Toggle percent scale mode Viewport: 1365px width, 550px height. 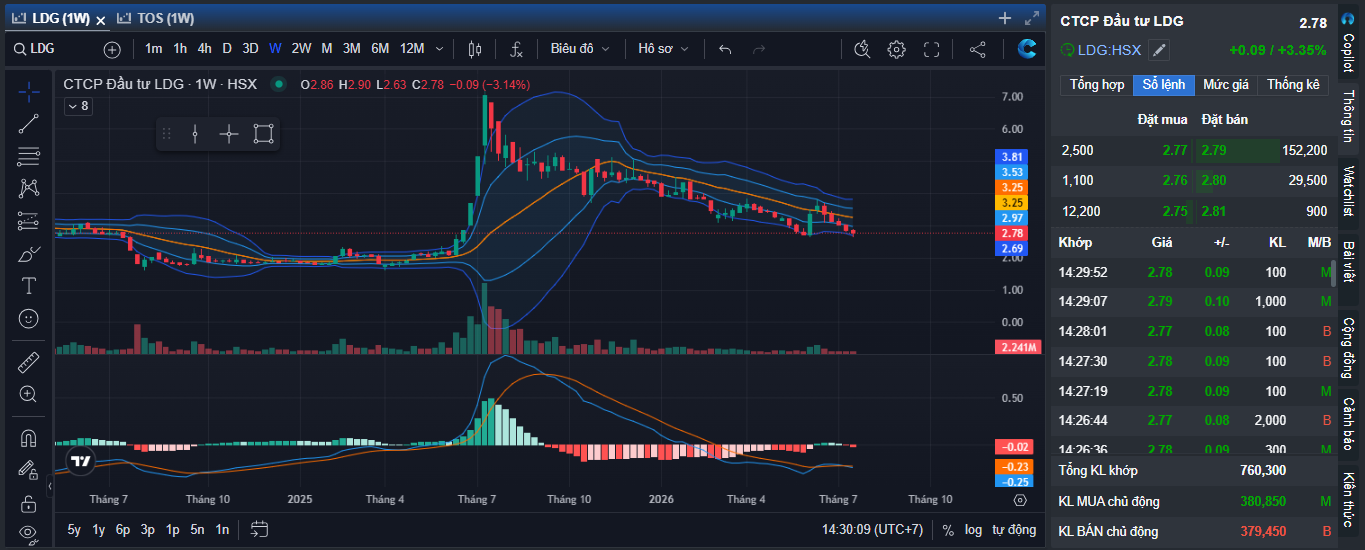point(948,530)
